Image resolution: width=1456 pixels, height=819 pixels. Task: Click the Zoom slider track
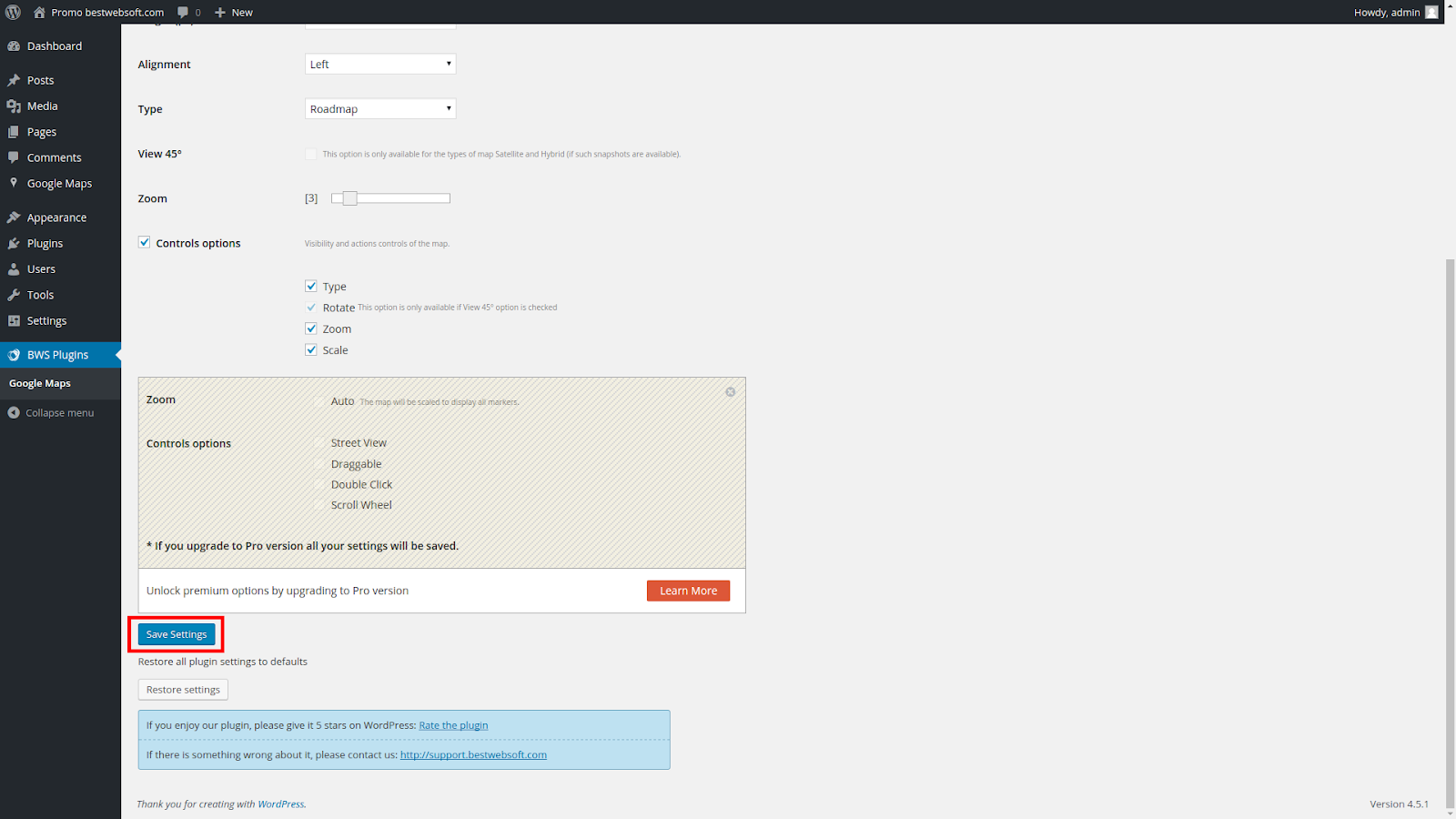390,198
